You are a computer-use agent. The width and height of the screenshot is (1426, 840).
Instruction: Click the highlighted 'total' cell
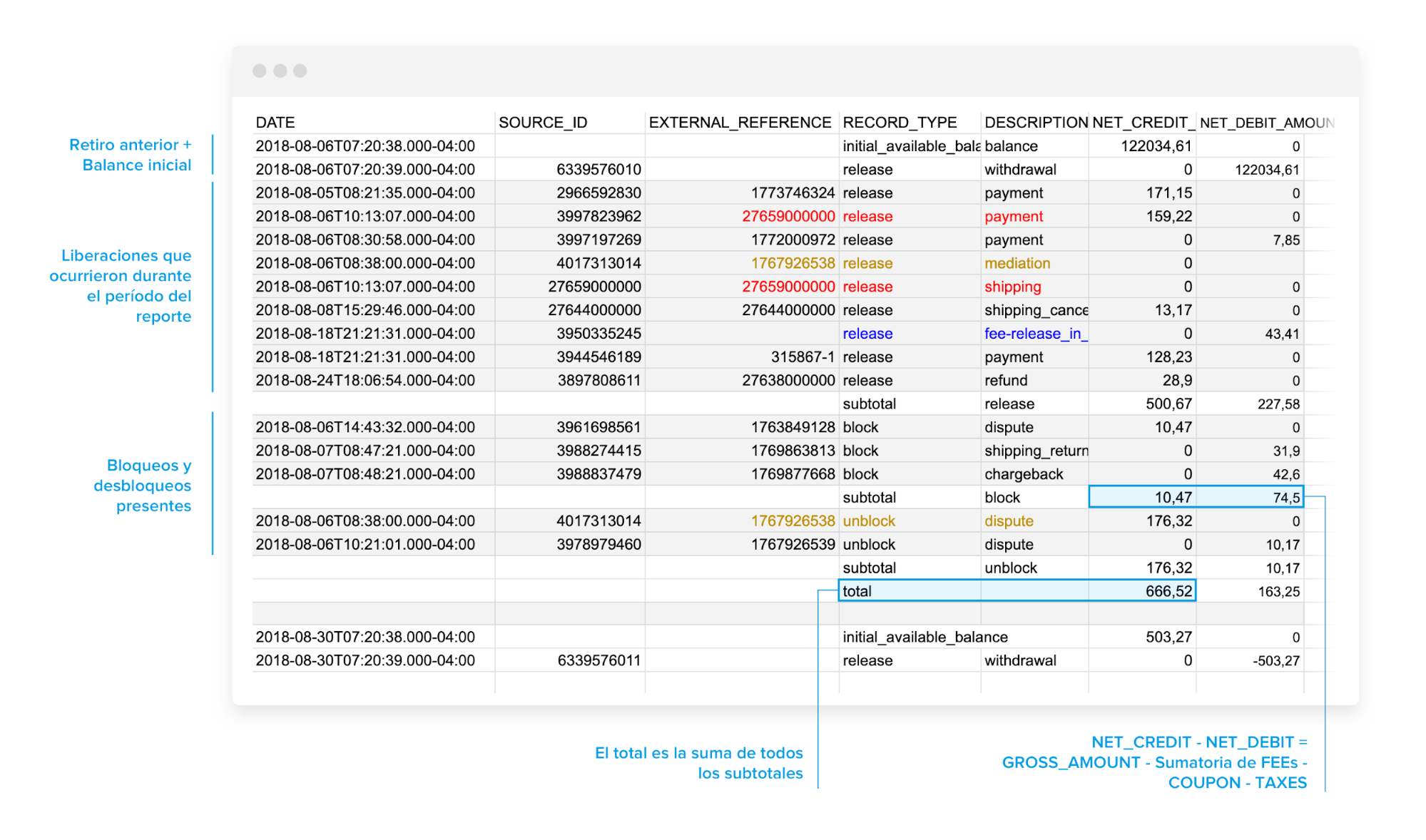[910, 591]
